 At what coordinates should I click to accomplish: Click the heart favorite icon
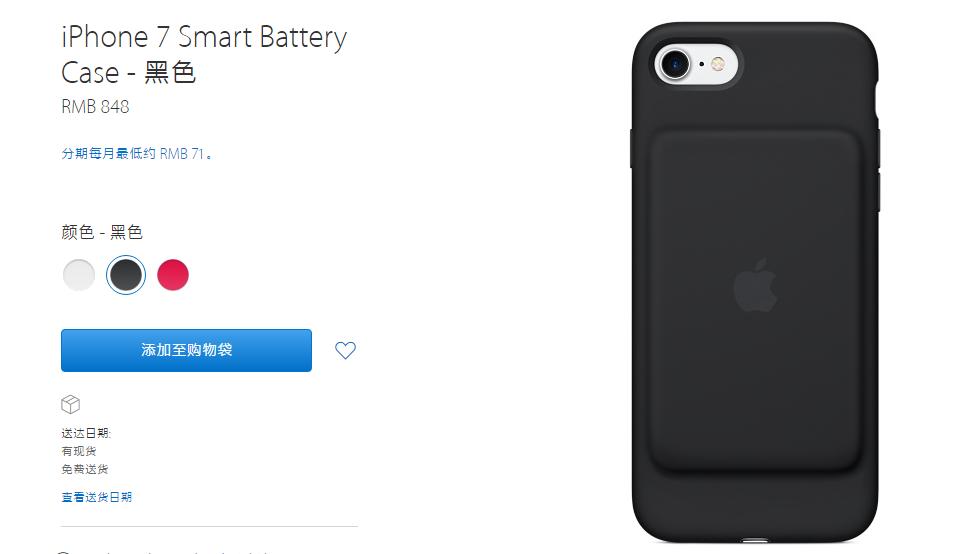tap(345, 350)
